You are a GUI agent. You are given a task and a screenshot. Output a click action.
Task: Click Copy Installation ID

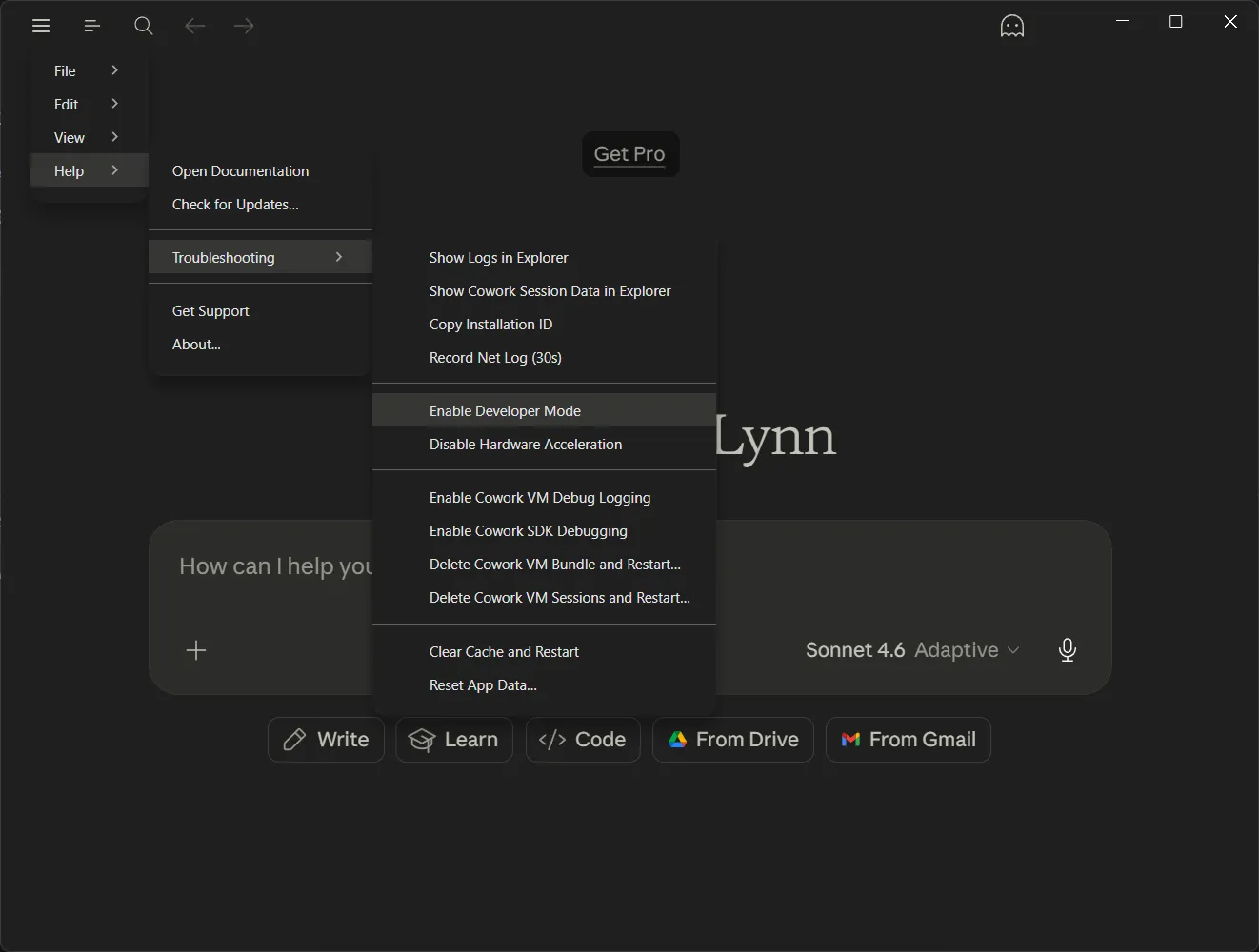coord(544,324)
